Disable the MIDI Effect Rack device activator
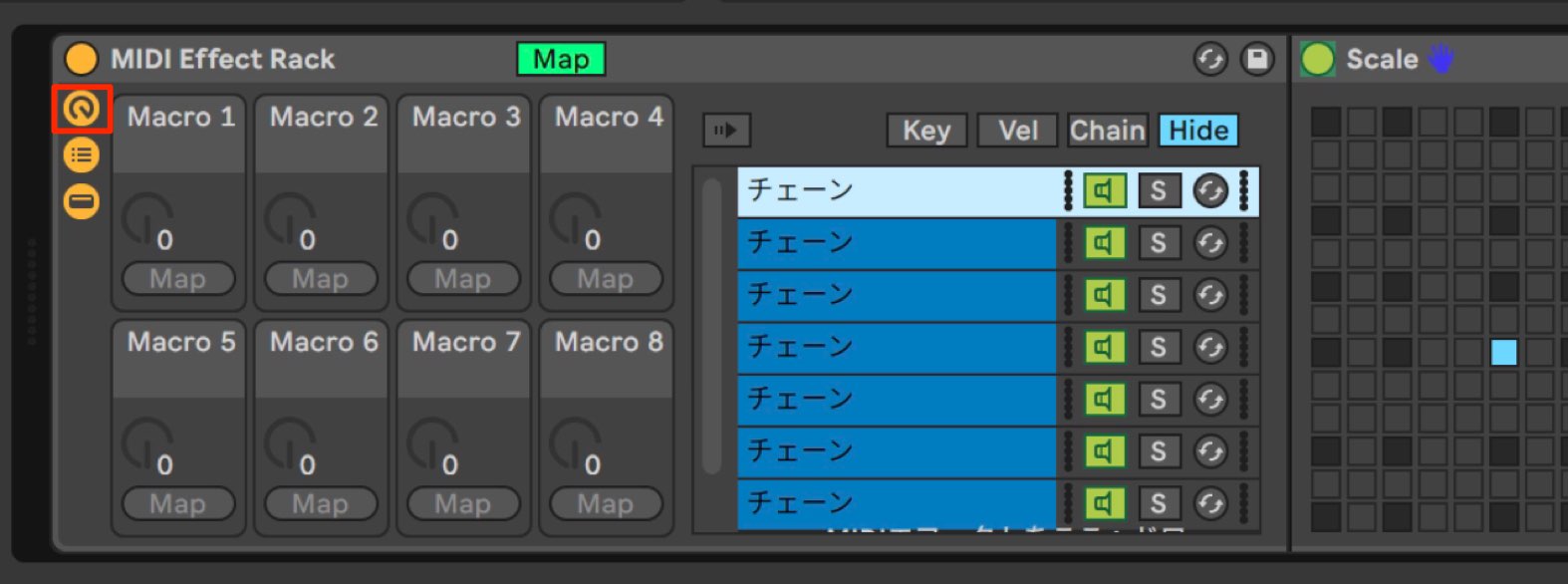This screenshot has width=1568, height=584. point(81,59)
